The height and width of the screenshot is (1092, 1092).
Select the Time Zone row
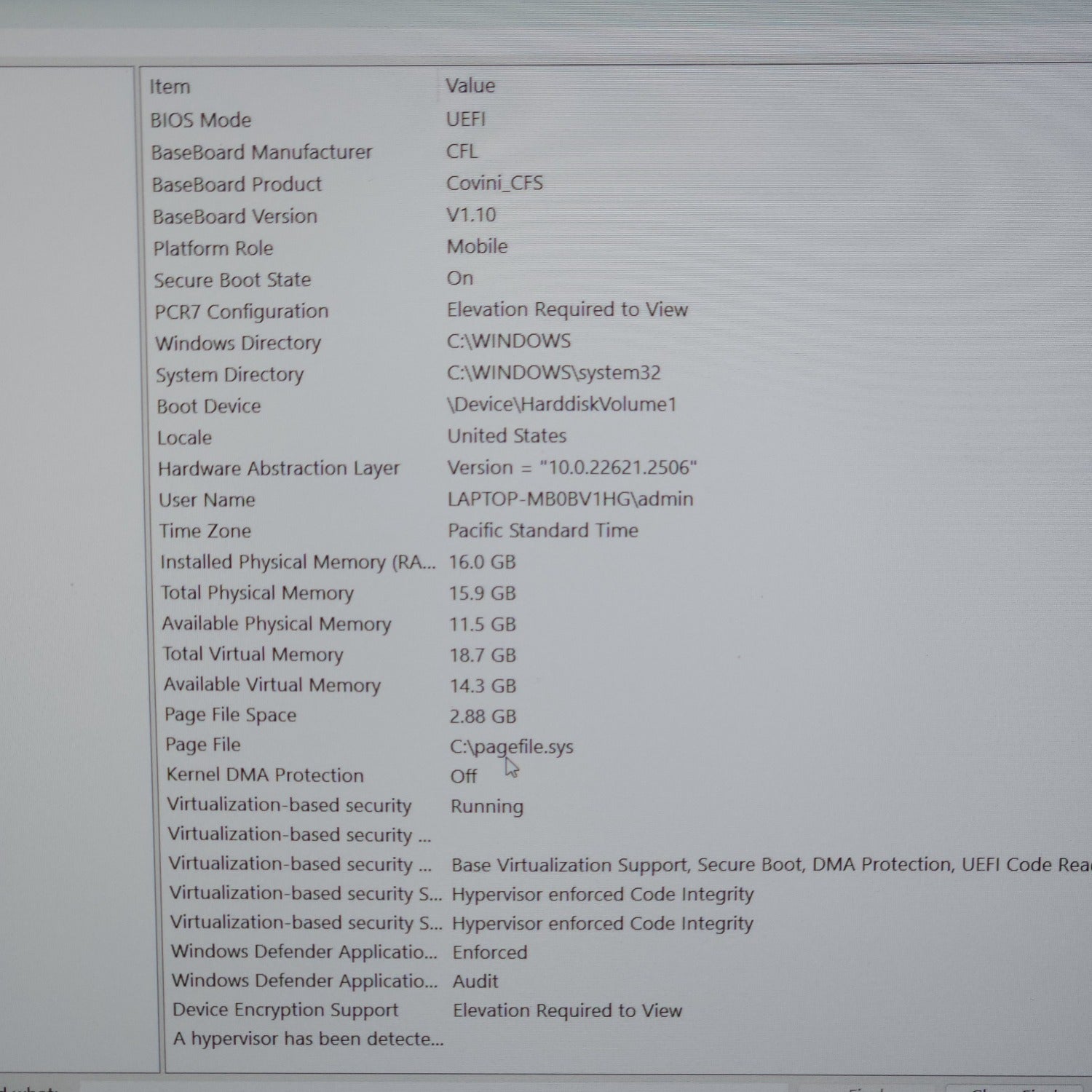(205, 531)
